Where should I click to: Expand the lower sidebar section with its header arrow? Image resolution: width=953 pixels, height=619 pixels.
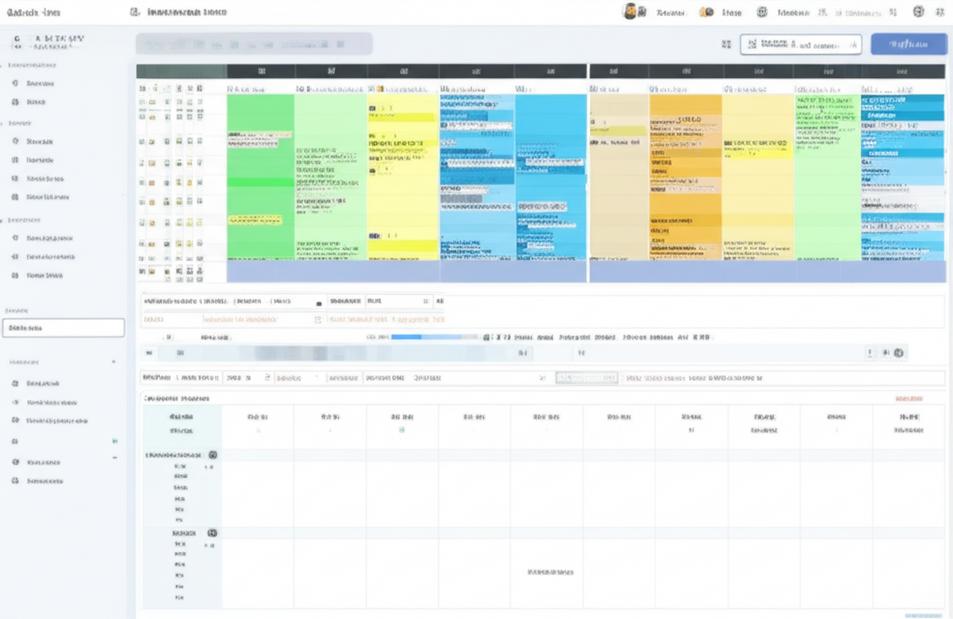[114, 361]
